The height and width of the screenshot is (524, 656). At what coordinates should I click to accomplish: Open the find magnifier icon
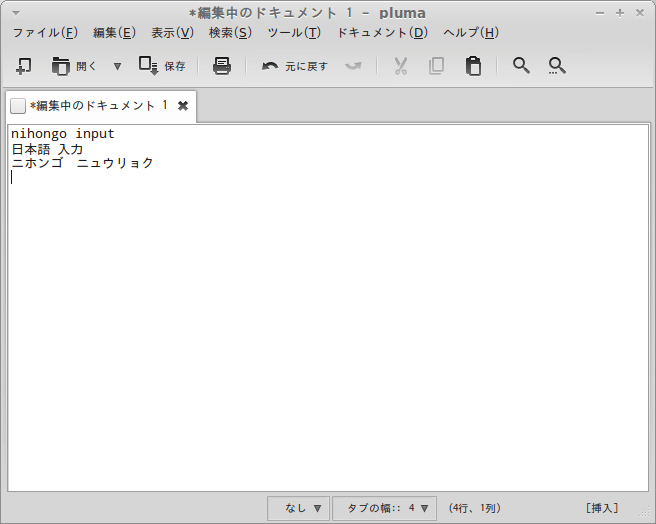521,66
